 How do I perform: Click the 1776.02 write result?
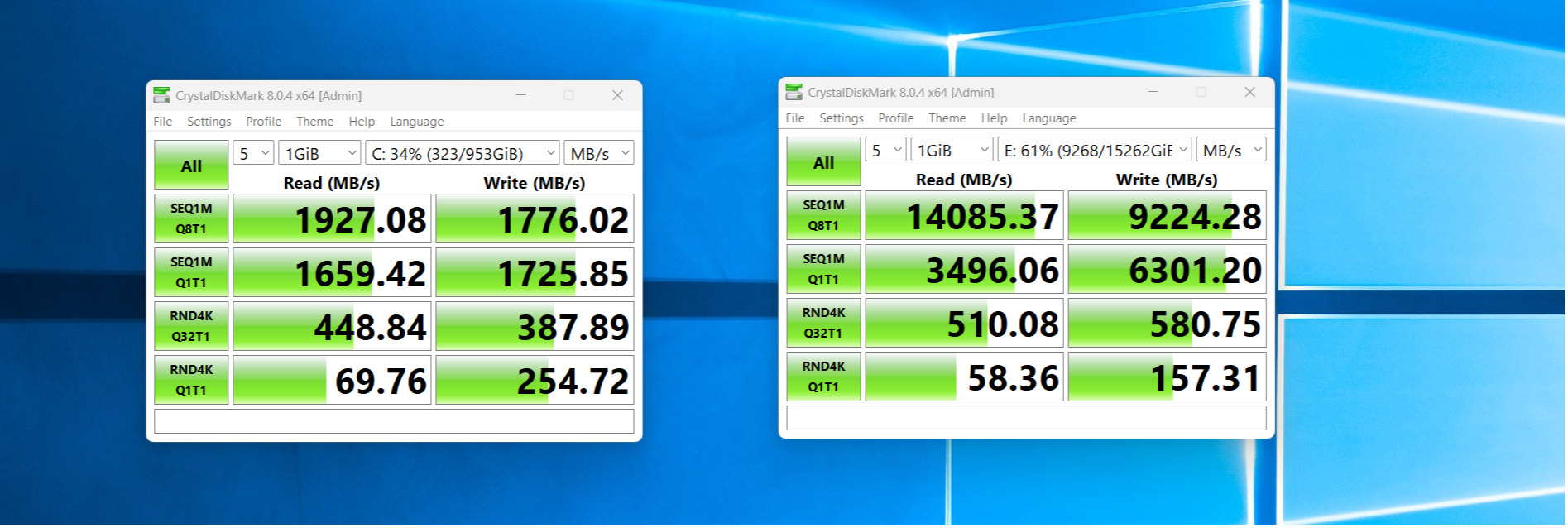pyautogui.click(x=535, y=218)
